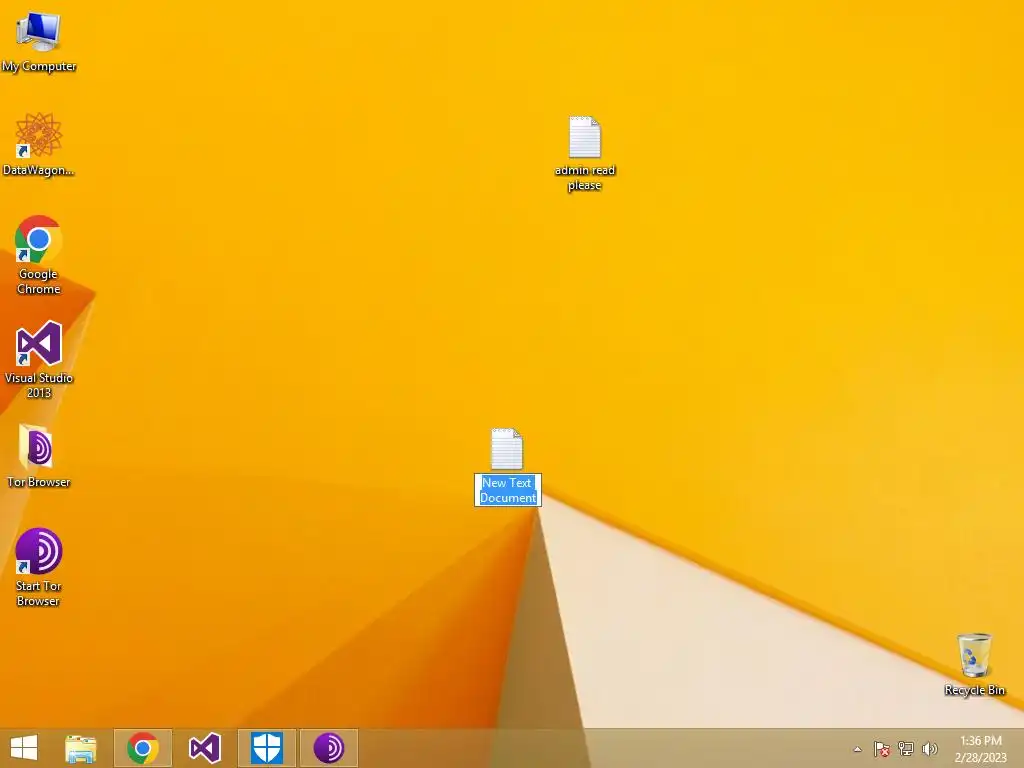Click the 'Visual Studio 2013' label text
Viewport: 1024px width, 768px height.
tap(39, 385)
